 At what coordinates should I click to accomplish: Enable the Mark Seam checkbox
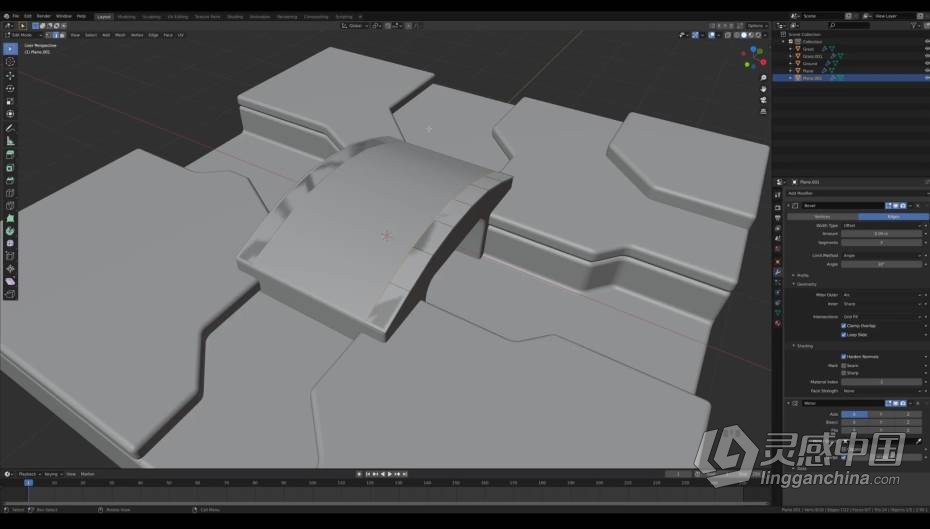click(843, 365)
